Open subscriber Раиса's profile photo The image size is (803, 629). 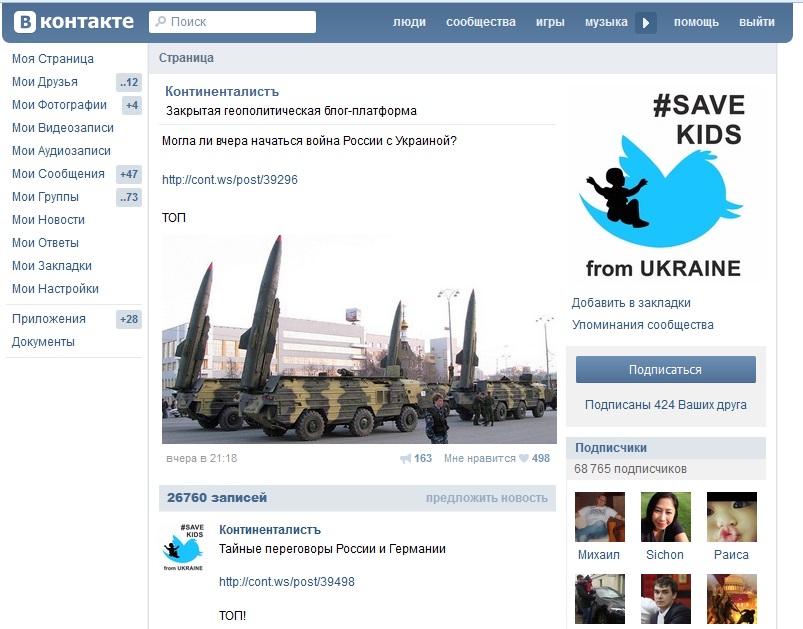pos(731,517)
